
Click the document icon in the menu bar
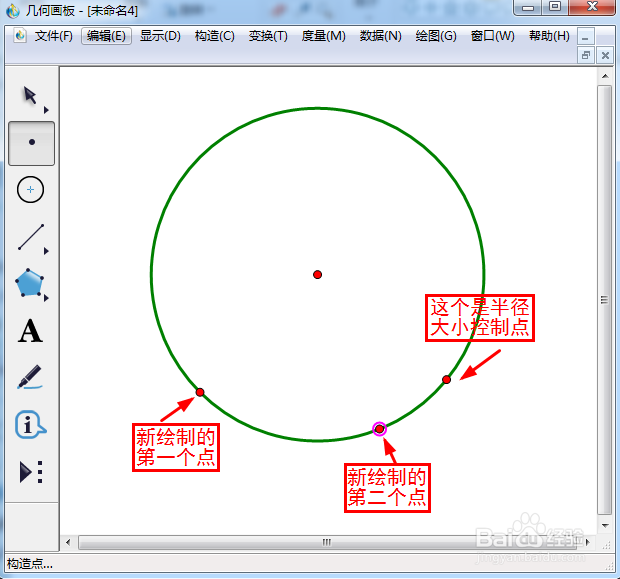click(20, 36)
